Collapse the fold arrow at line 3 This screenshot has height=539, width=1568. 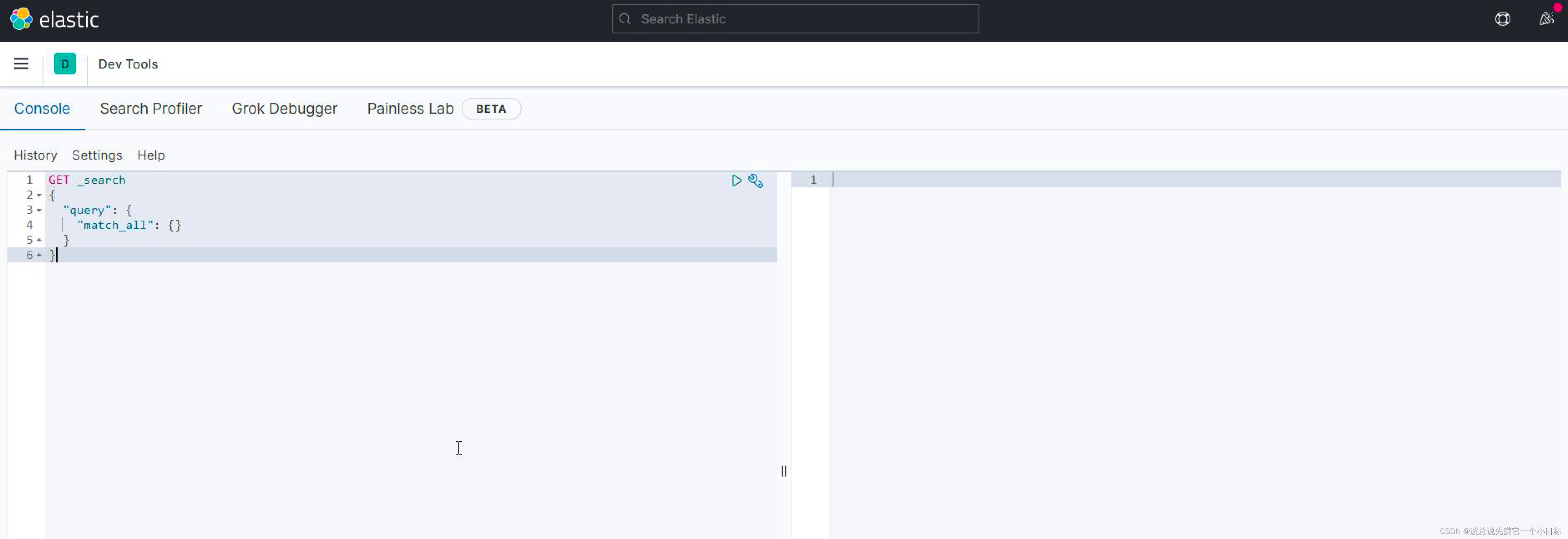39,210
